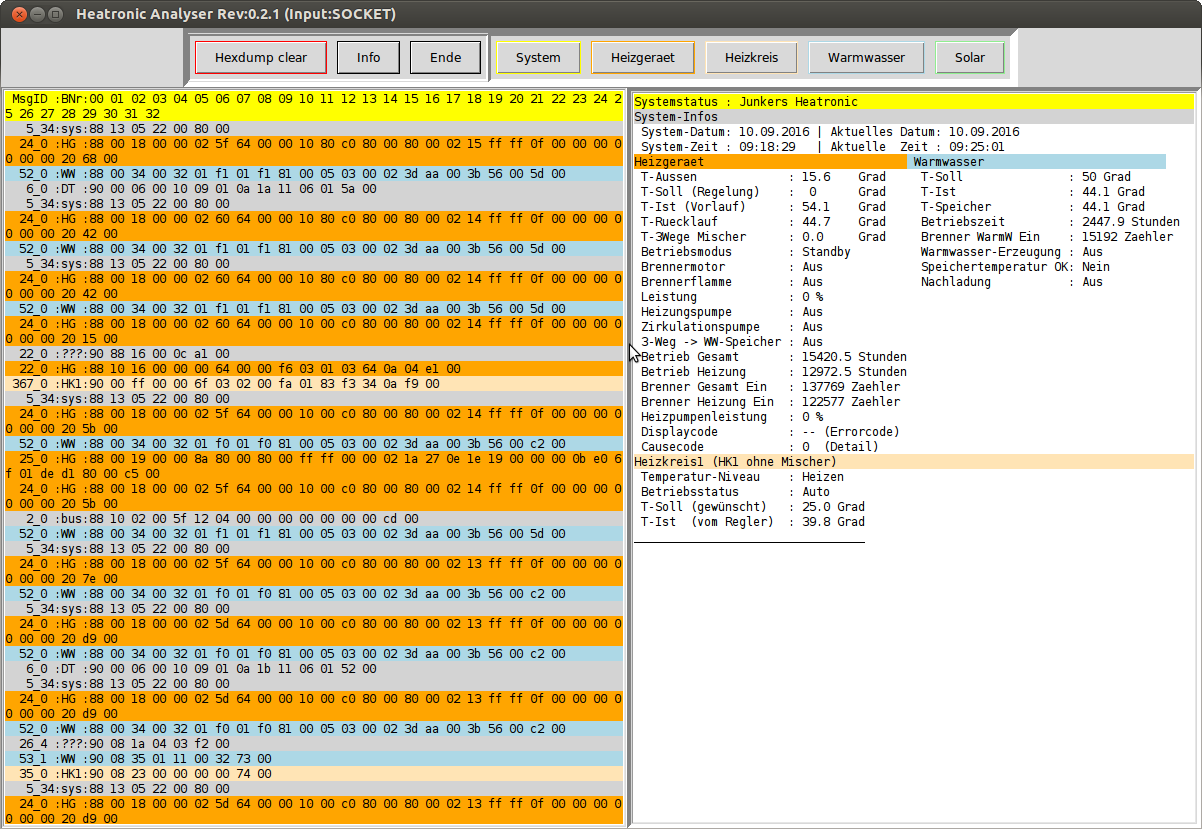Select the Heizungspumpe Aus row
Screen dimensions: 1202x829
[732, 312]
